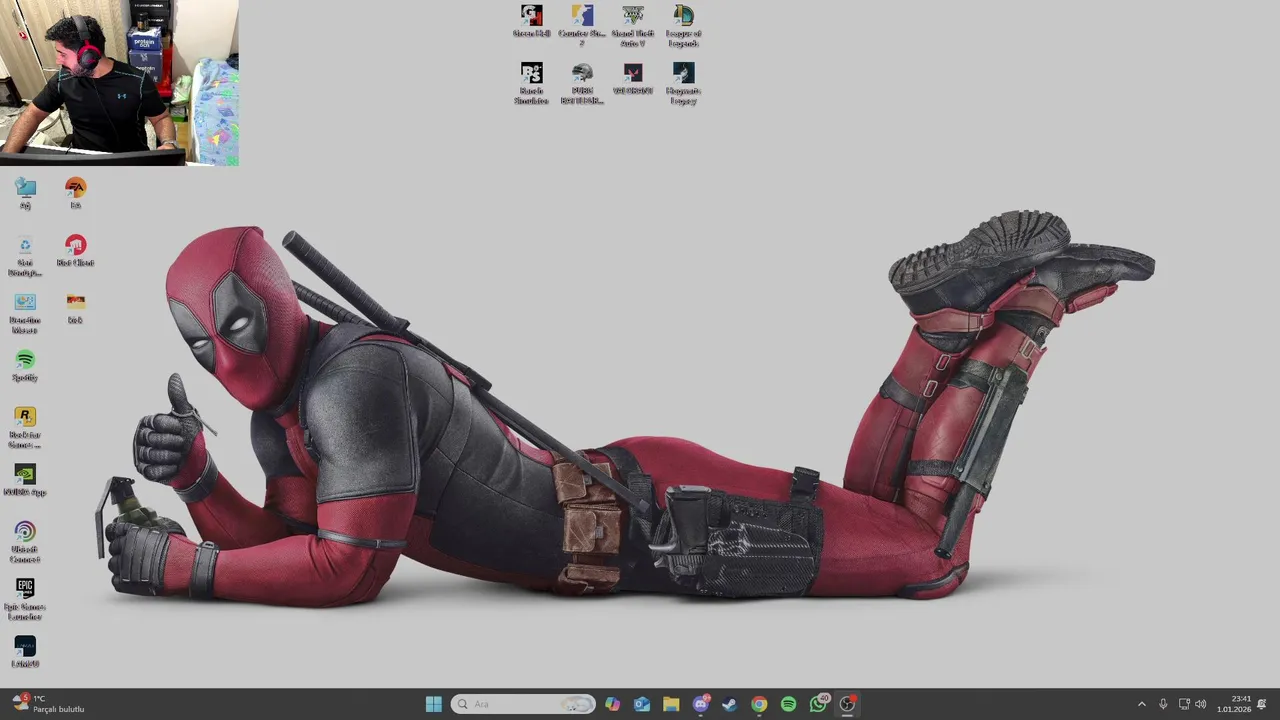Open Outlook from the taskbar
The height and width of the screenshot is (720, 1280).
(x=642, y=704)
